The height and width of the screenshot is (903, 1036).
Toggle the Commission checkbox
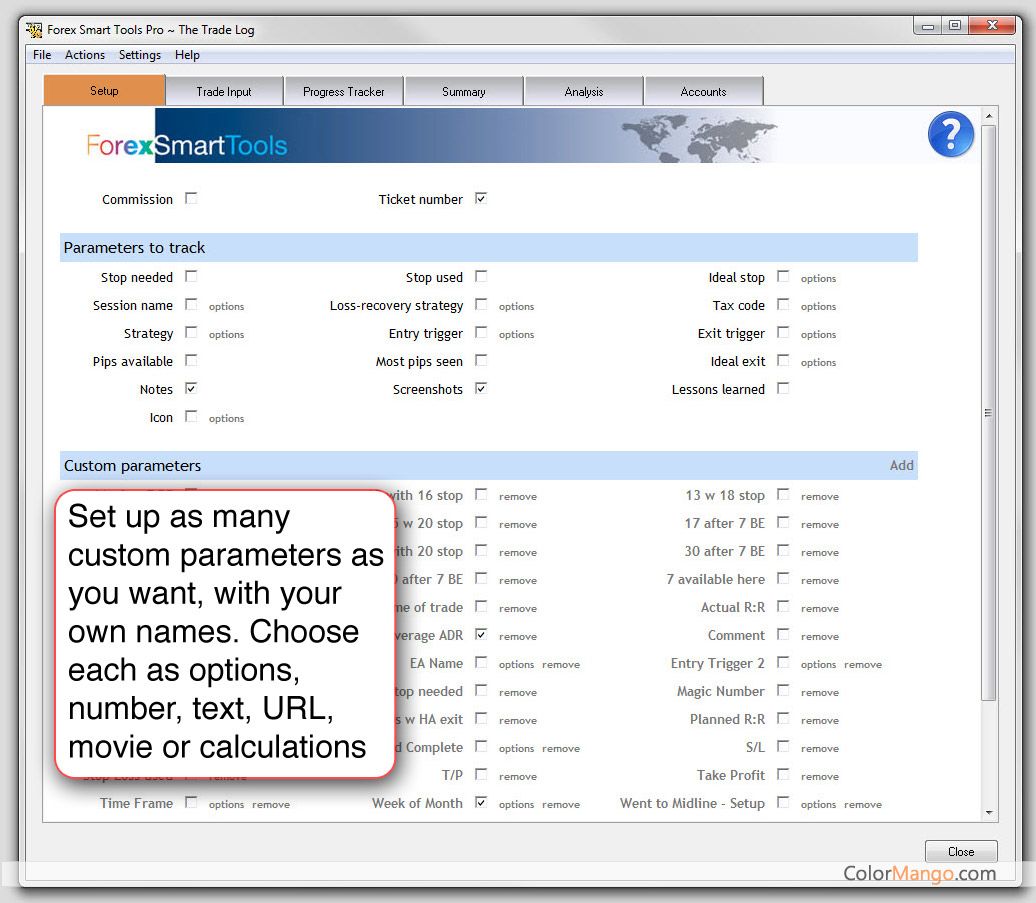click(191, 198)
